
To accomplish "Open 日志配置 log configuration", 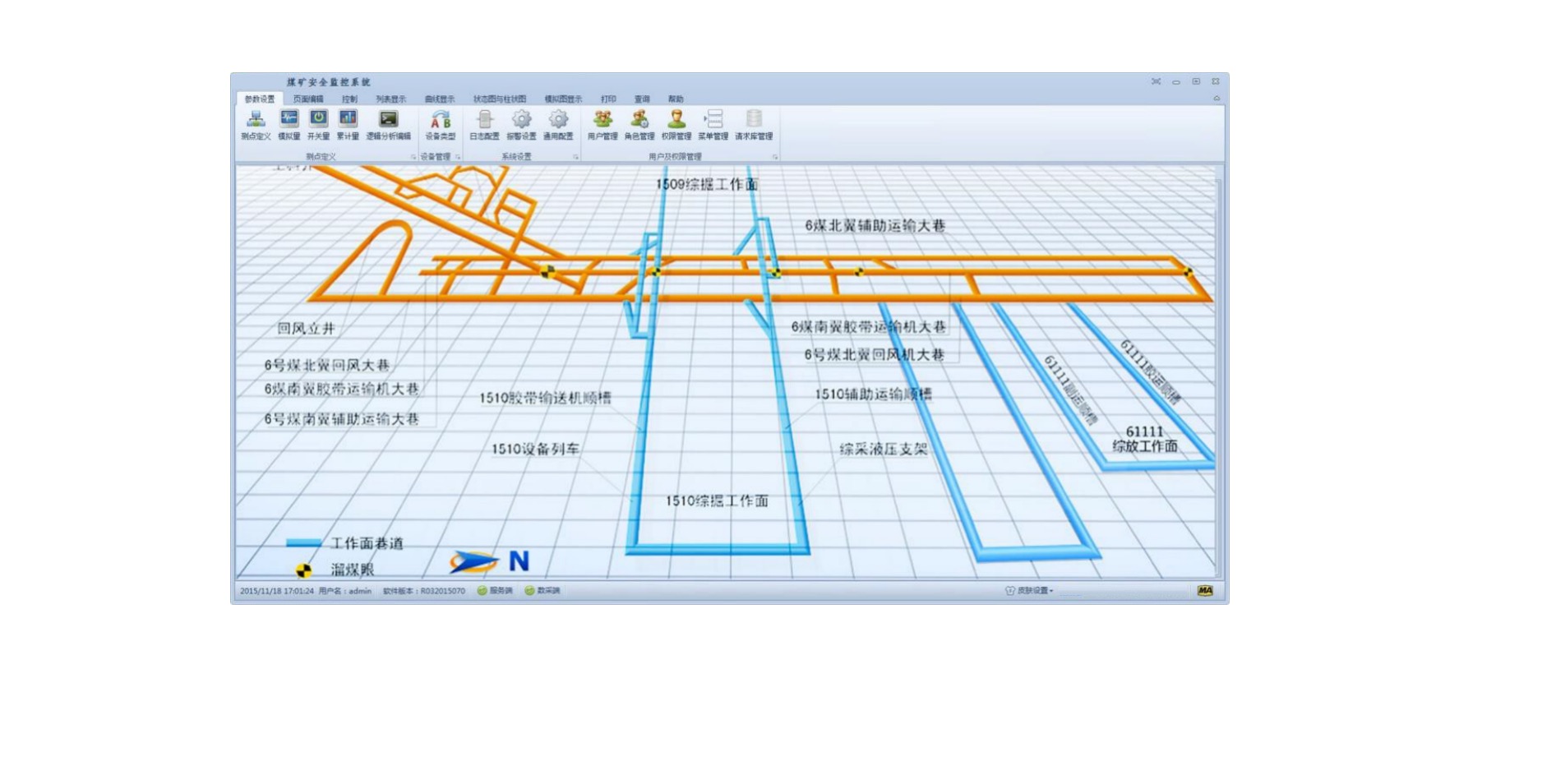I will point(484,125).
